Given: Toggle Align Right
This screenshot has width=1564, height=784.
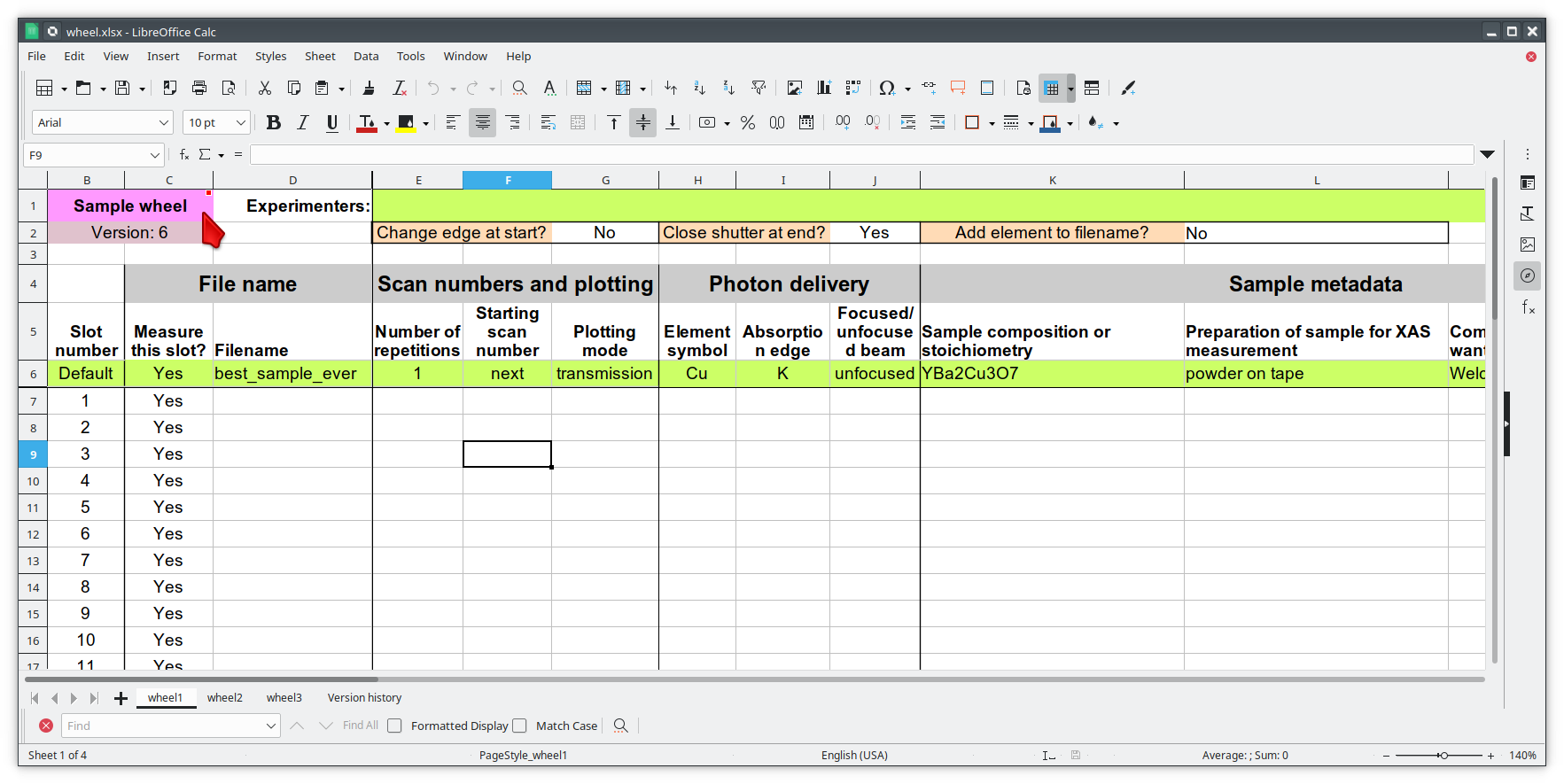Looking at the screenshot, I should [x=512, y=122].
